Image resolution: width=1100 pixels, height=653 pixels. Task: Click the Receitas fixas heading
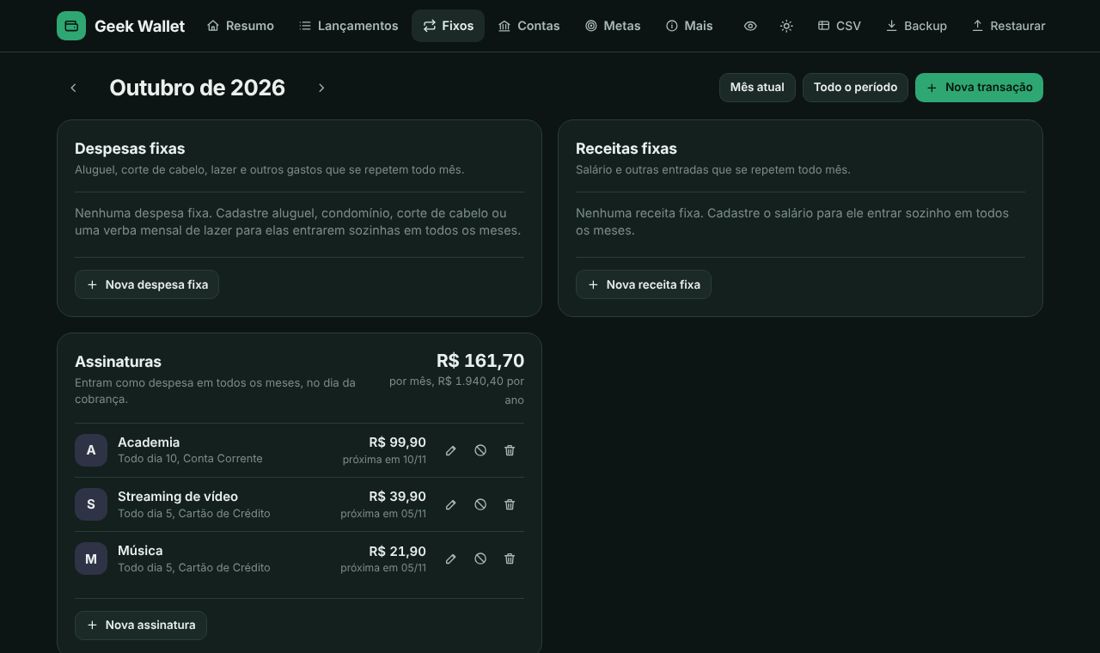coord(626,149)
